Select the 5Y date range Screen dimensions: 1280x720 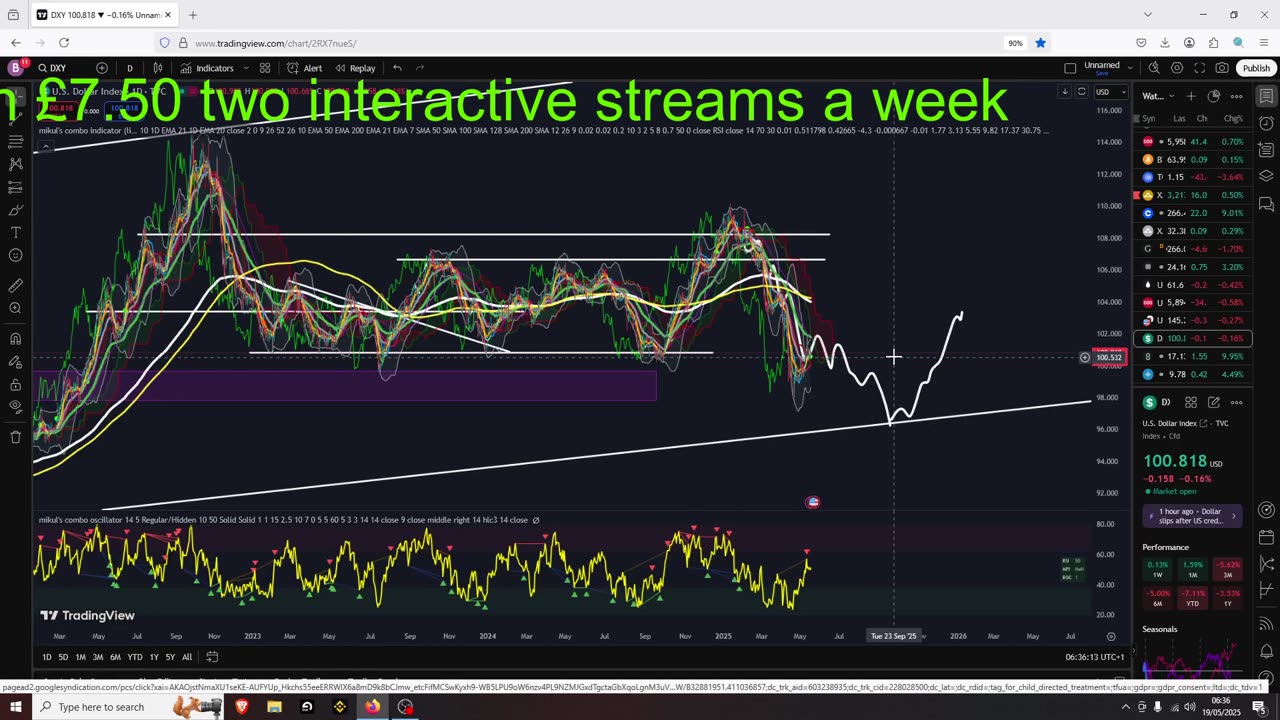tap(170, 657)
